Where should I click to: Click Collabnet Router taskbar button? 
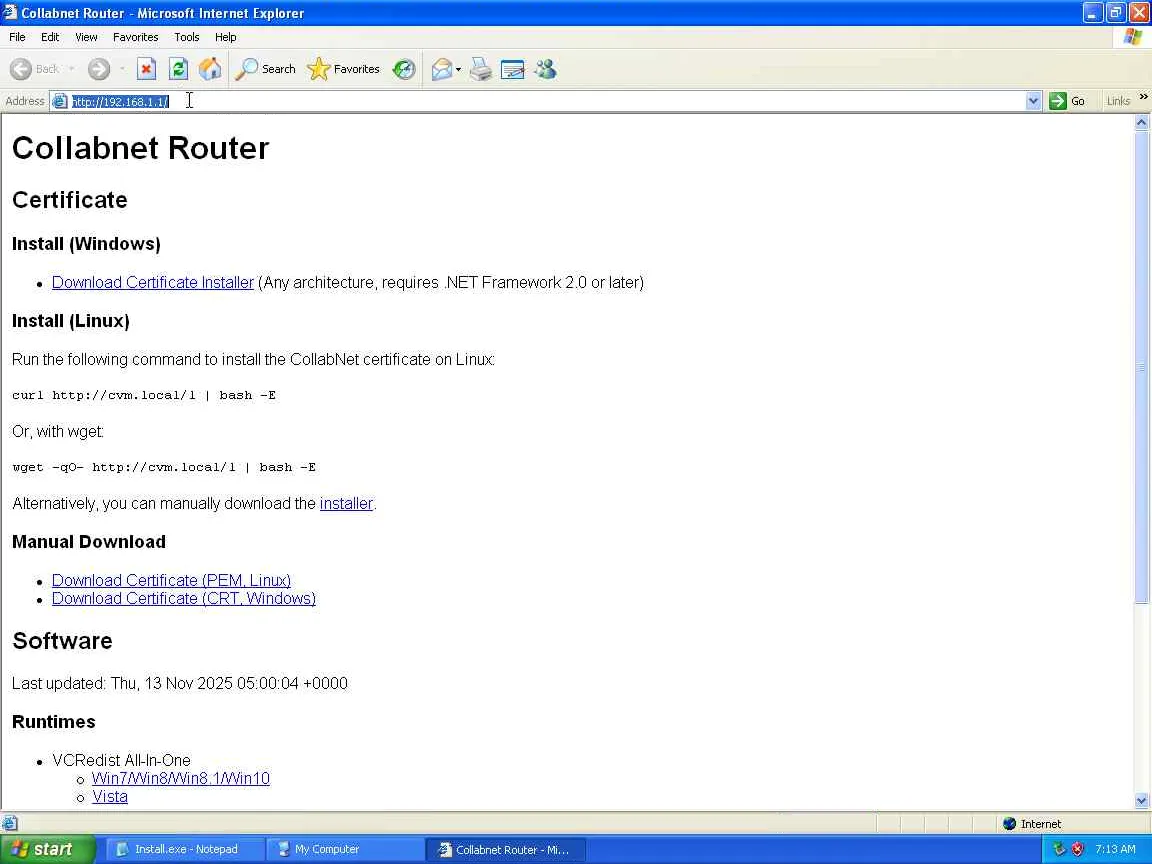pos(506,849)
